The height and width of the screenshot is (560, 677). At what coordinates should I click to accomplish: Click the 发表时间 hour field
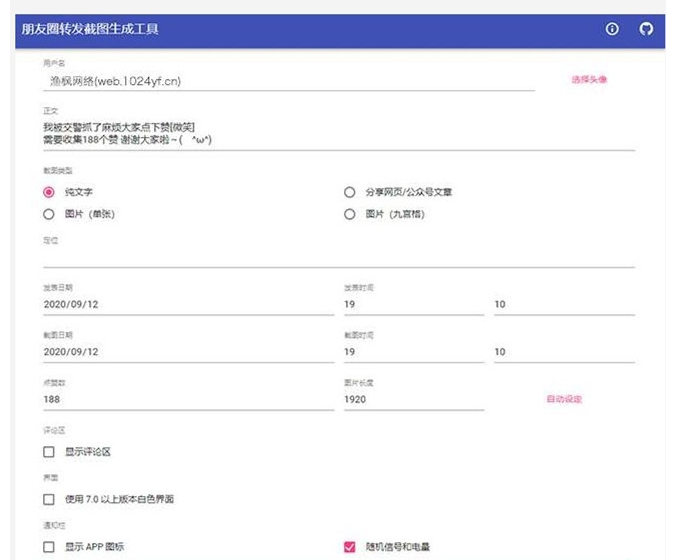413,304
